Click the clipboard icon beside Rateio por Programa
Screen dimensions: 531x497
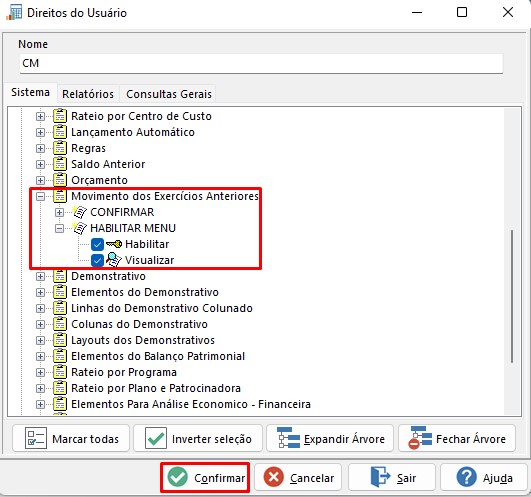[60, 372]
